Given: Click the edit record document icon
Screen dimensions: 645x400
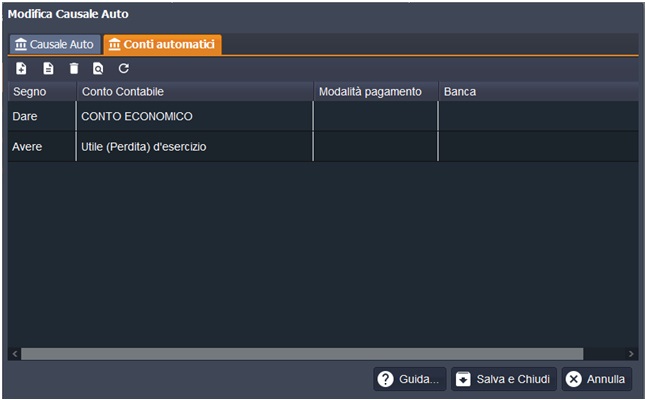Looking at the screenshot, I should tap(48, 69).
